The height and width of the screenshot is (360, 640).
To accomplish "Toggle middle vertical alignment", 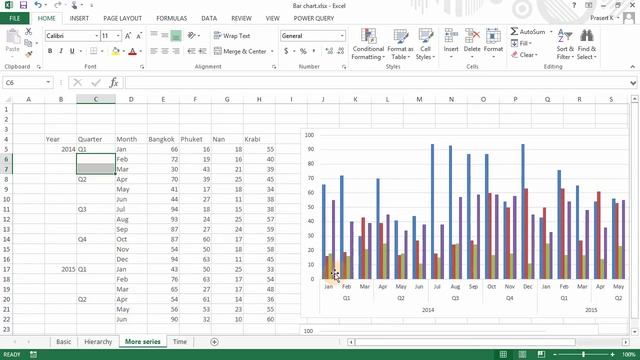I will [x=164, y=36].
